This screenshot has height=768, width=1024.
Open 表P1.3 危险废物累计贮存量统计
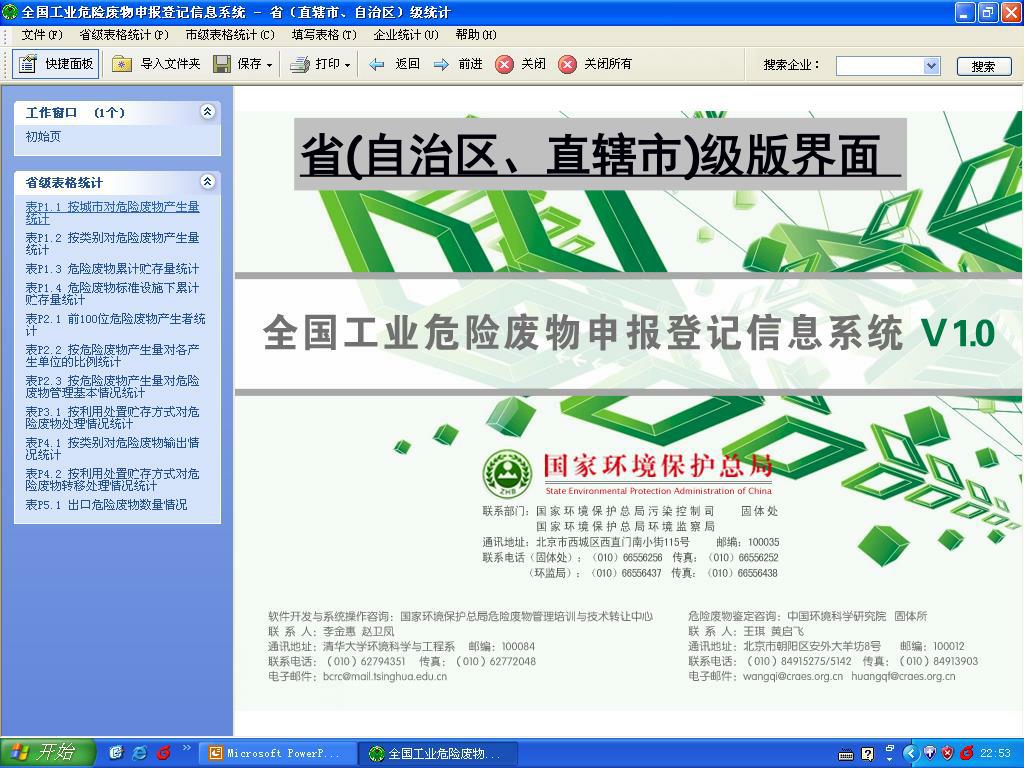point(112,268)
